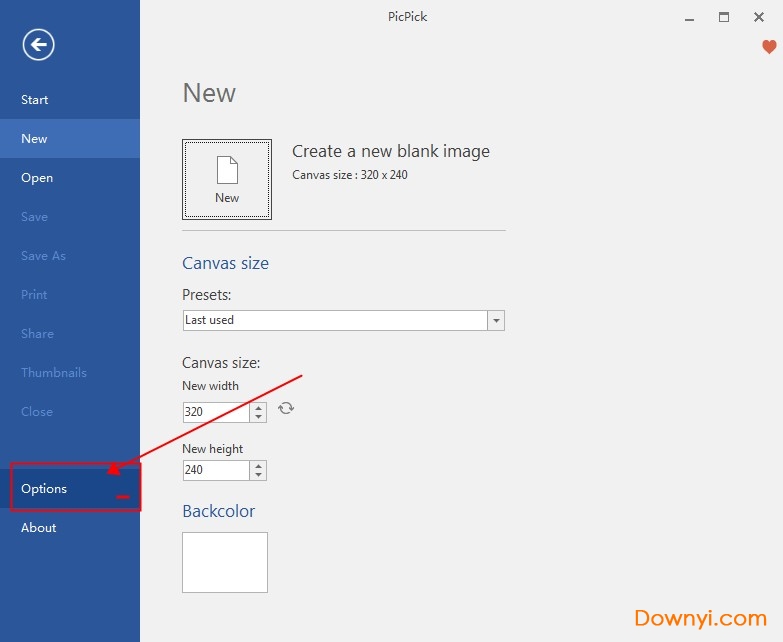
Task: Click the heart icon at top right
Action: 769,47
